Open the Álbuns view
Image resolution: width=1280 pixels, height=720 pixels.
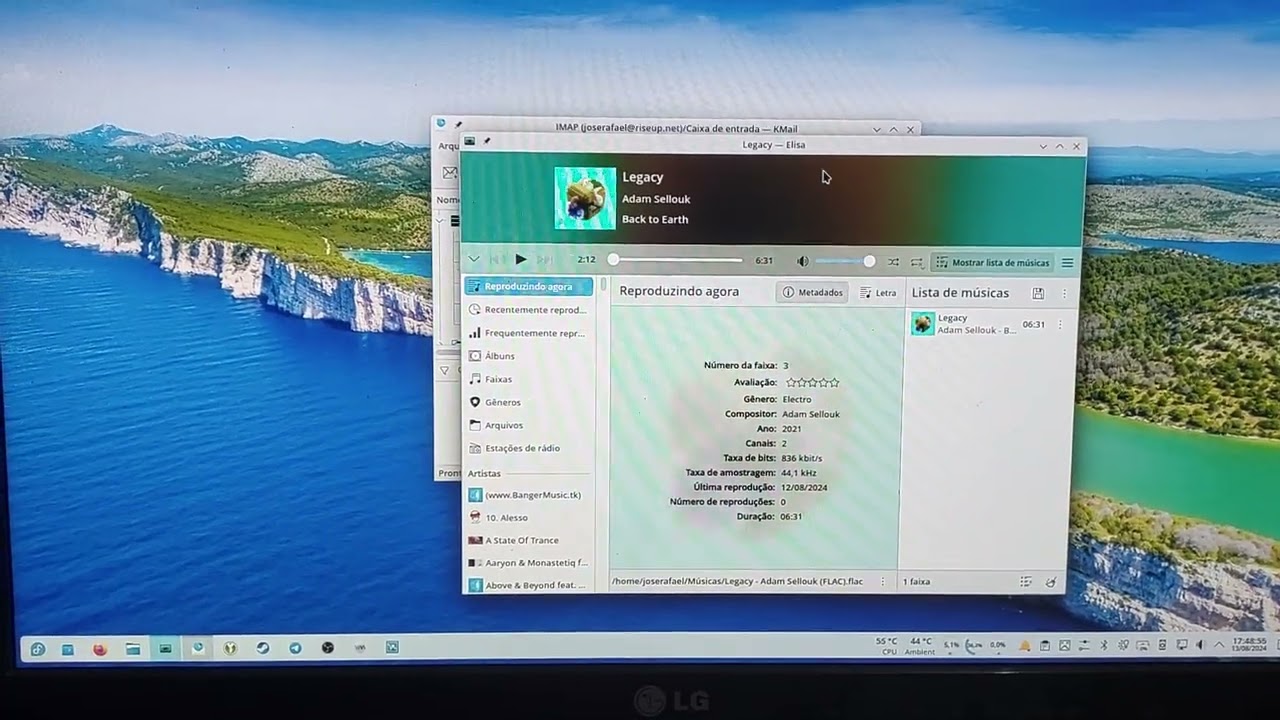coord(529,356)
